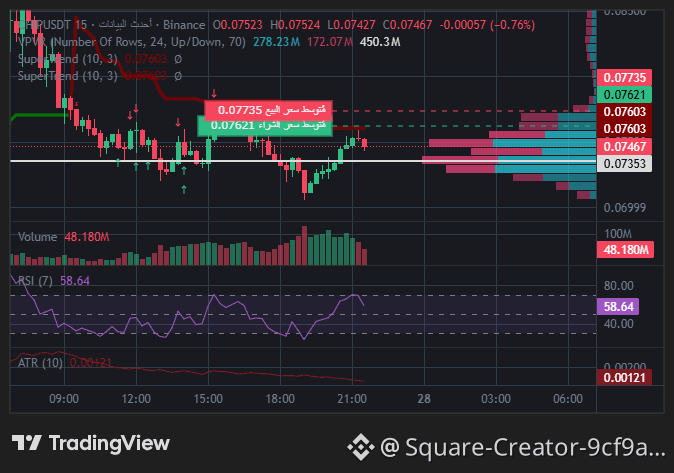Click the red 48.180M volume axis tag
The image size is (674, 473).
tap(625, 250)
